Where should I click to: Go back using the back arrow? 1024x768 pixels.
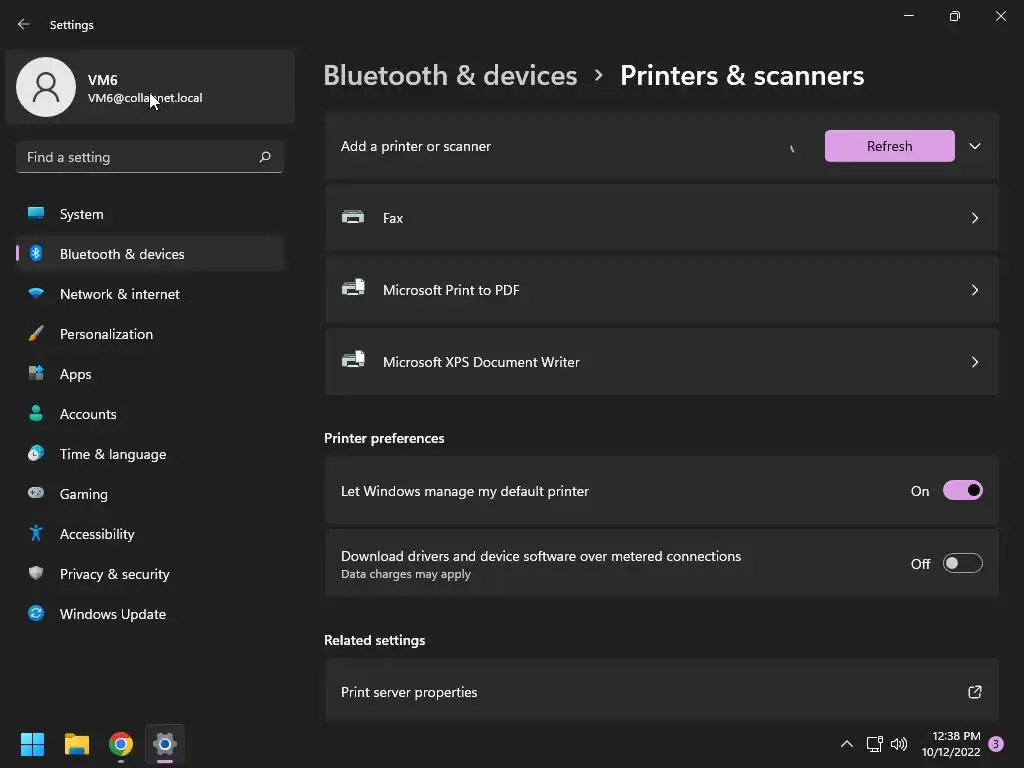[24, 24]
